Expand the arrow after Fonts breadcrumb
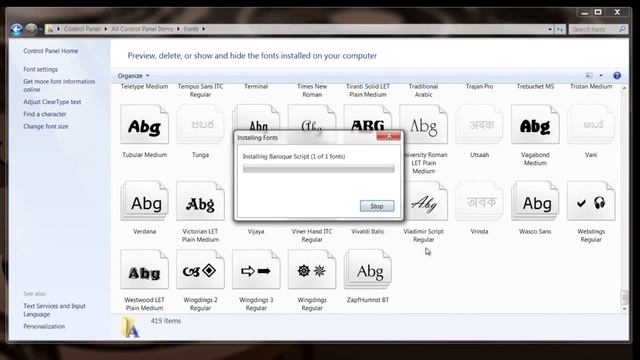Screen dimensions: 640x360 point(203,29)
